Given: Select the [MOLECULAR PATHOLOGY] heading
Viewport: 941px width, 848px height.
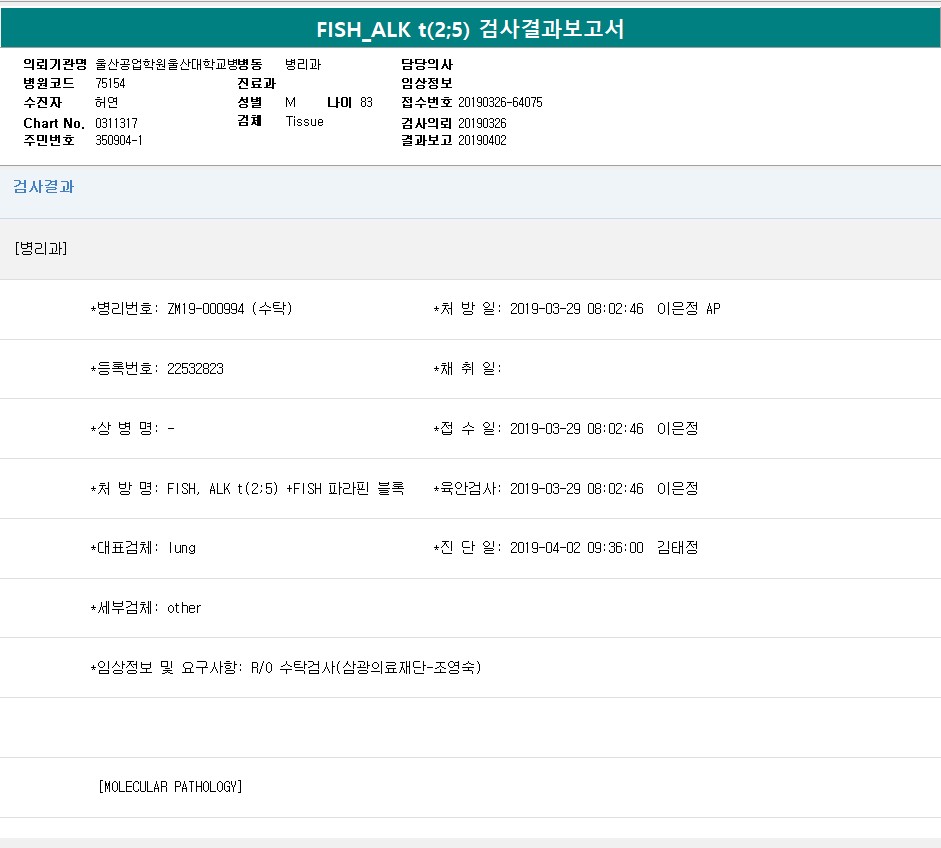Looking at the screenshot, I should [x=170, y=787].
